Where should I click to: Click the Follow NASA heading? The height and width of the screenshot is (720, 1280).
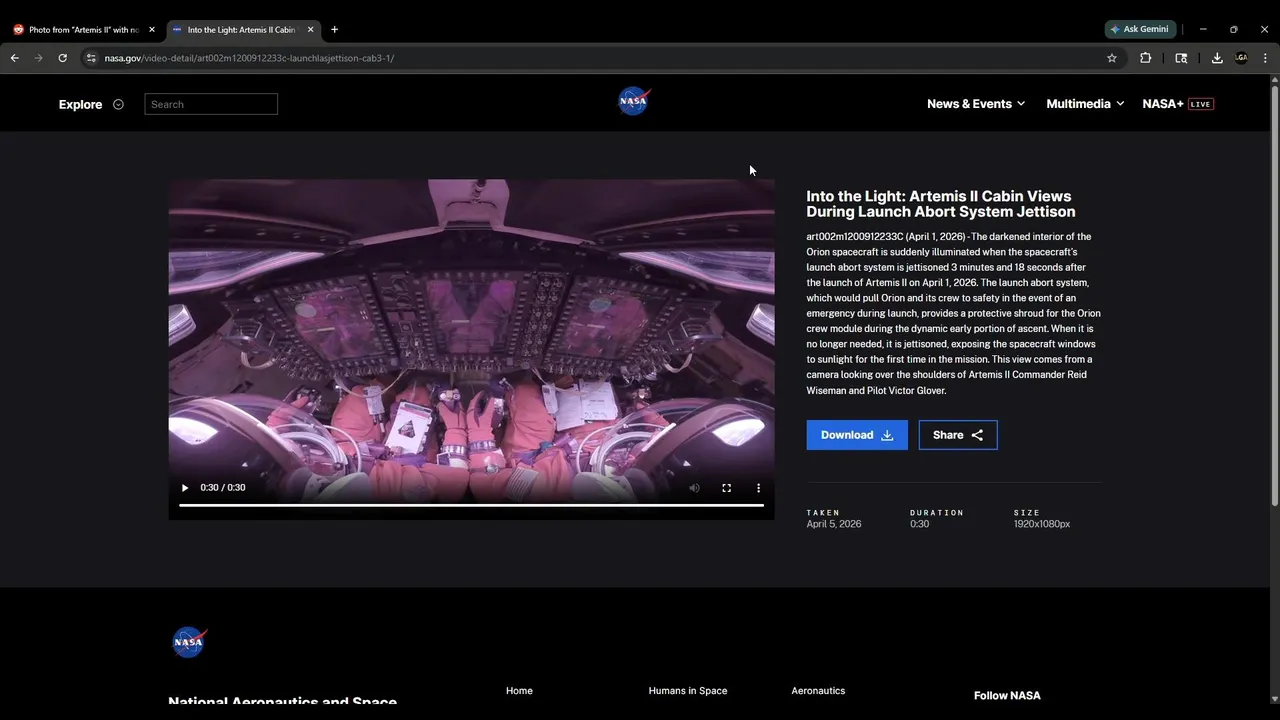click(x=1007, y=695)
